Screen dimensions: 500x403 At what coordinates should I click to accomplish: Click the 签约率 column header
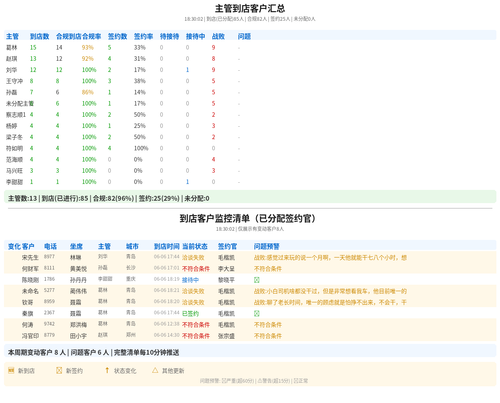[x=143, y=36]
